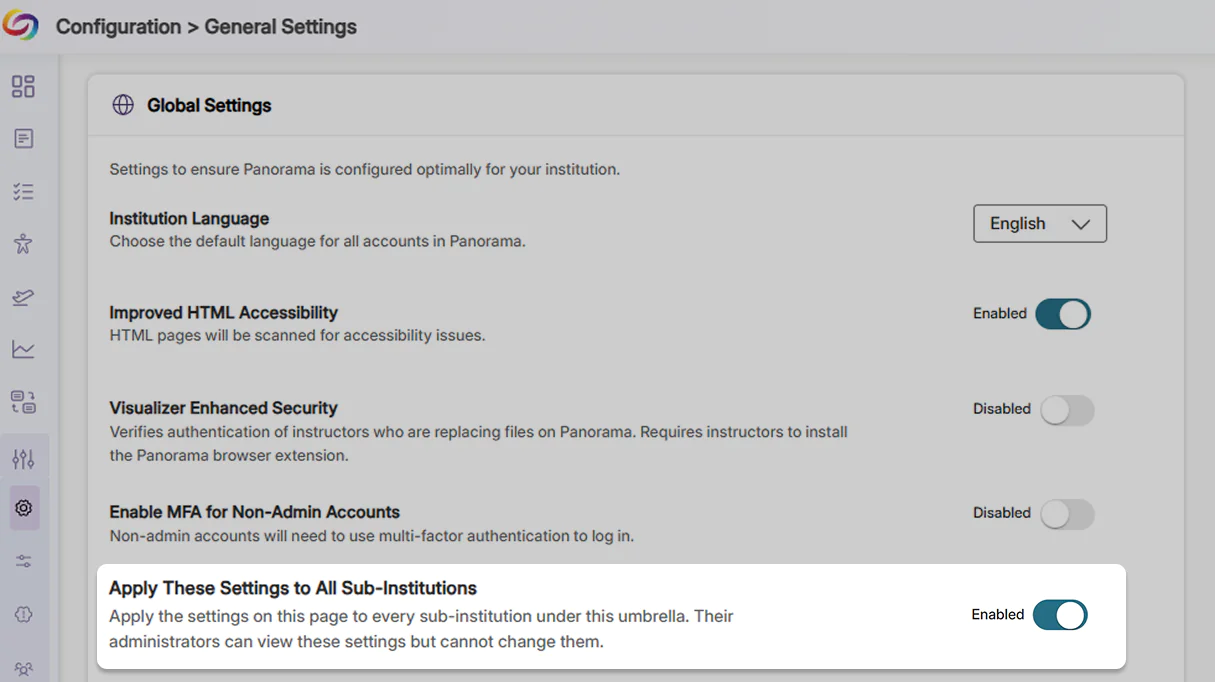Click the Enable MFA for Non-Admin Accounts label
The width and height of the screenshot is (1215, 682).
point(254,511)
